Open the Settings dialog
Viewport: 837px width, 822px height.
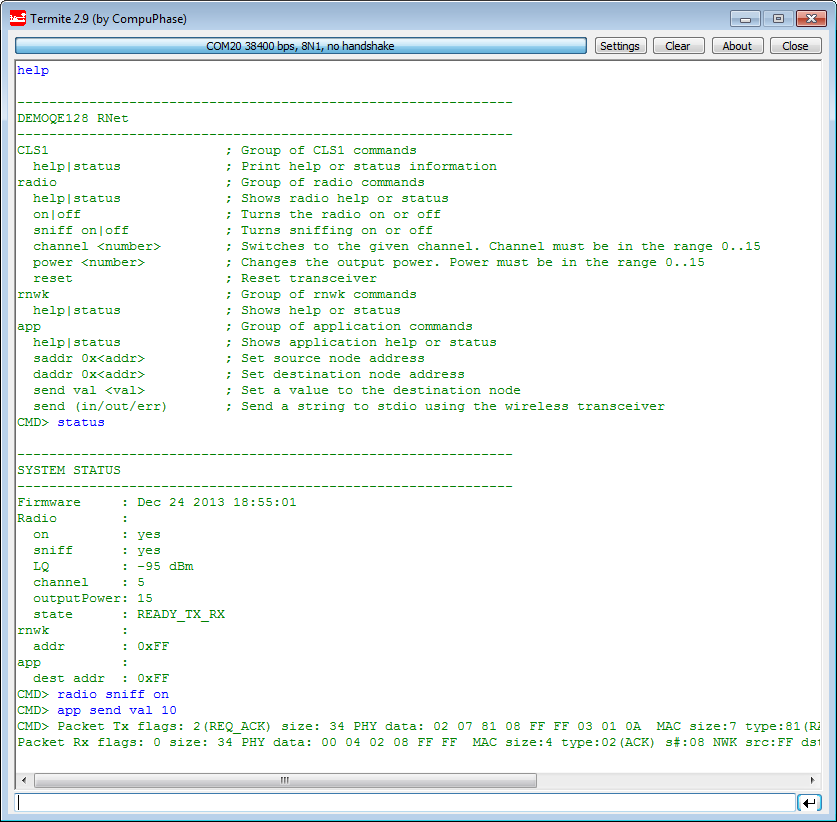(619, 46)
